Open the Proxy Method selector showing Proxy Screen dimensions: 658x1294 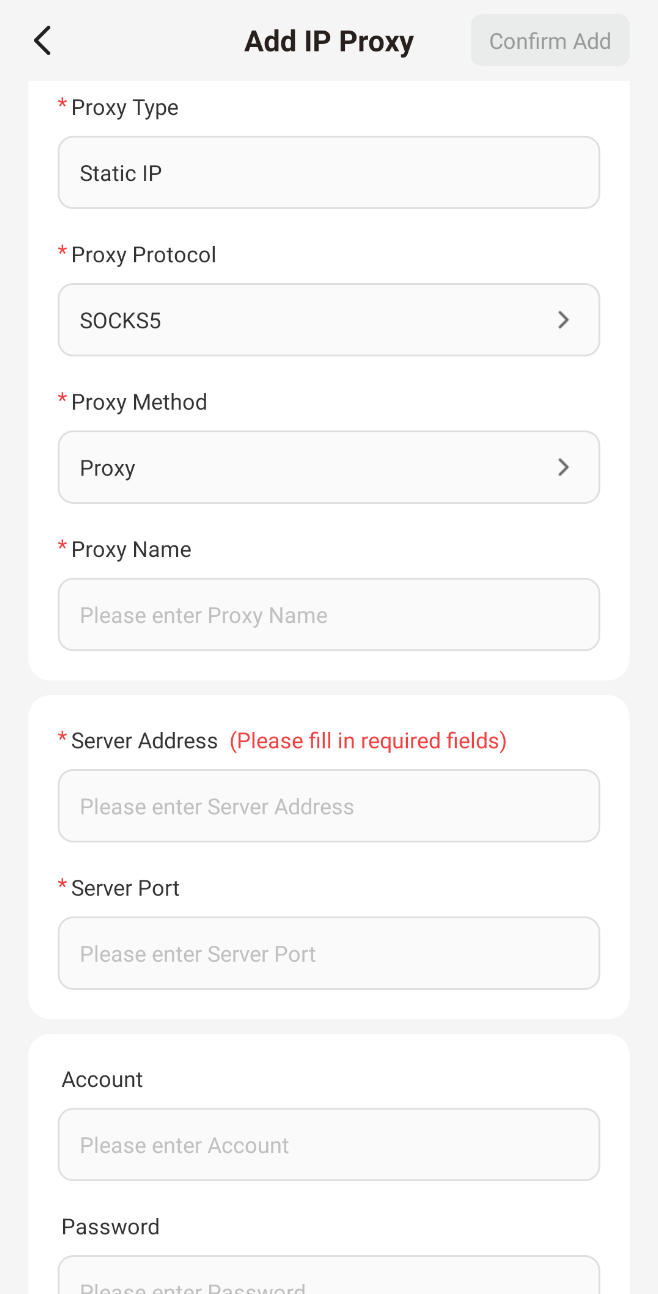[328, 467]
